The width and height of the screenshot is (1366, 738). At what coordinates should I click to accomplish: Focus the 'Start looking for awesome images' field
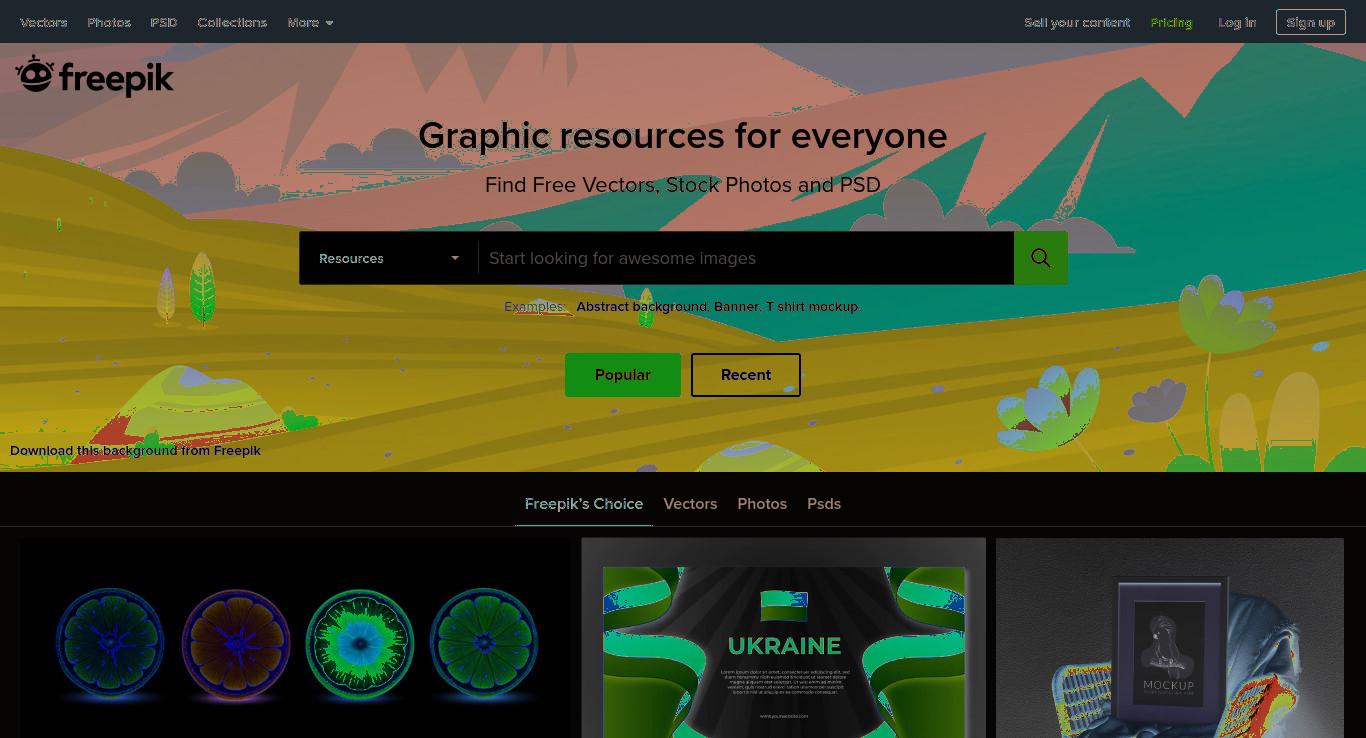click(746, 258)
